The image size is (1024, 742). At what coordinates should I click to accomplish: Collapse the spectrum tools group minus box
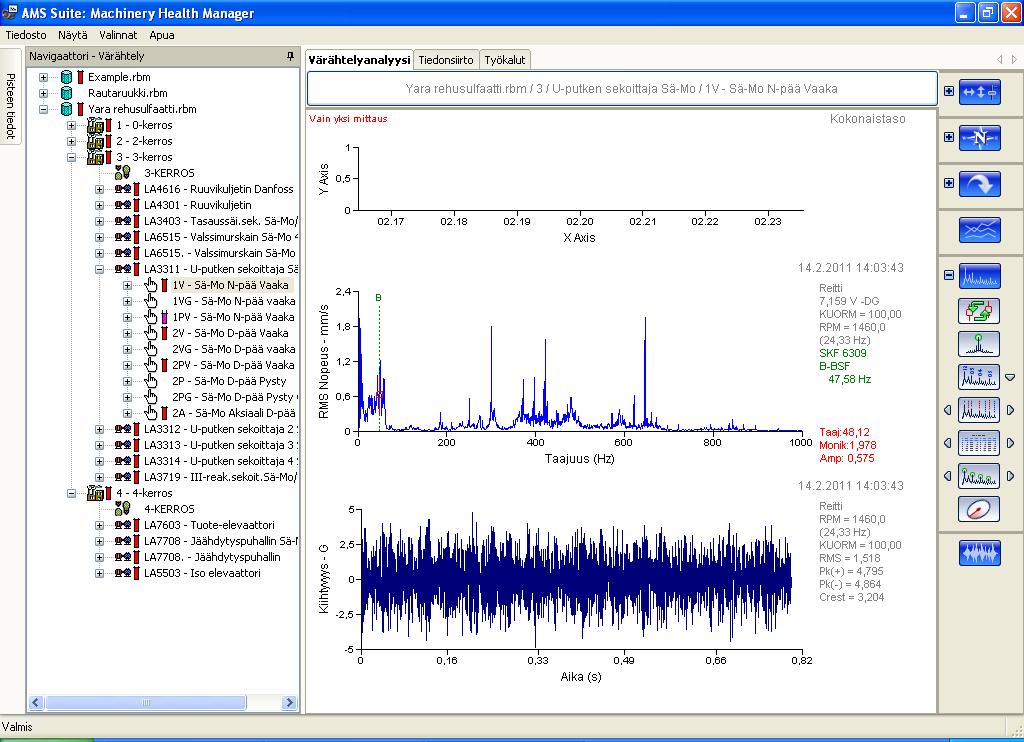(949, 275)
